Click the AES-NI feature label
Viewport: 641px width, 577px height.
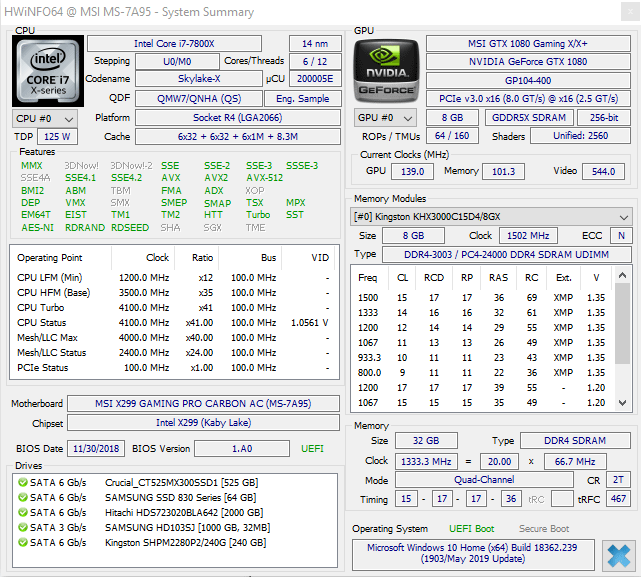pos(37,227)
